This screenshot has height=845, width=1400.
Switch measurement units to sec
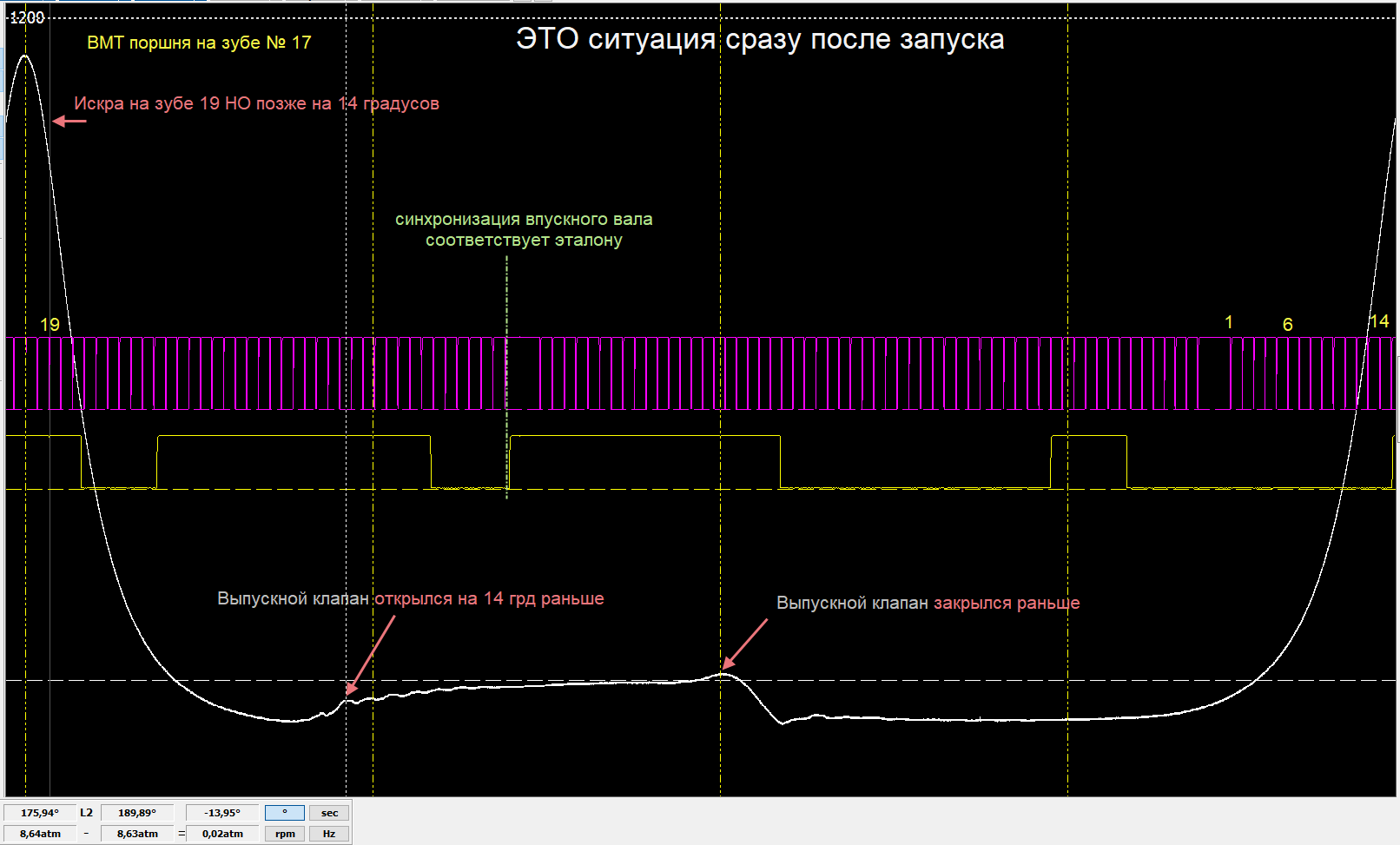[329, 813]
